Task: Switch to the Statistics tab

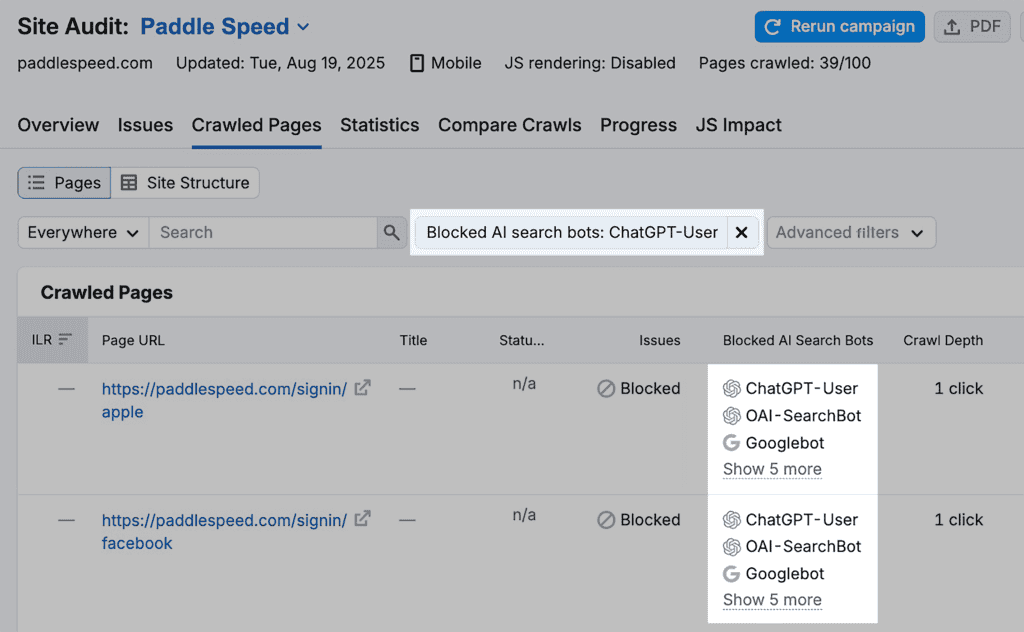Action: coord(379,125)
